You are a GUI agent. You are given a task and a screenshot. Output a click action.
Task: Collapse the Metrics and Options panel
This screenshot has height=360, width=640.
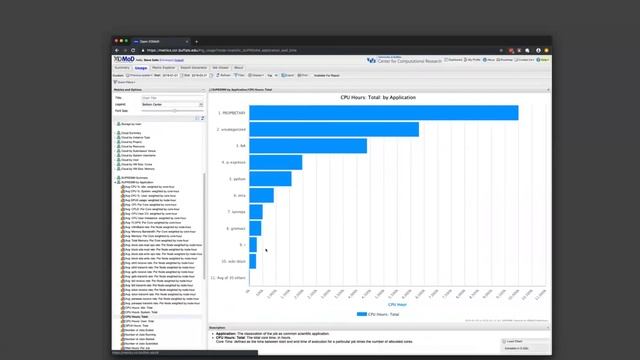pyautogui.click(x=203, y=90)
